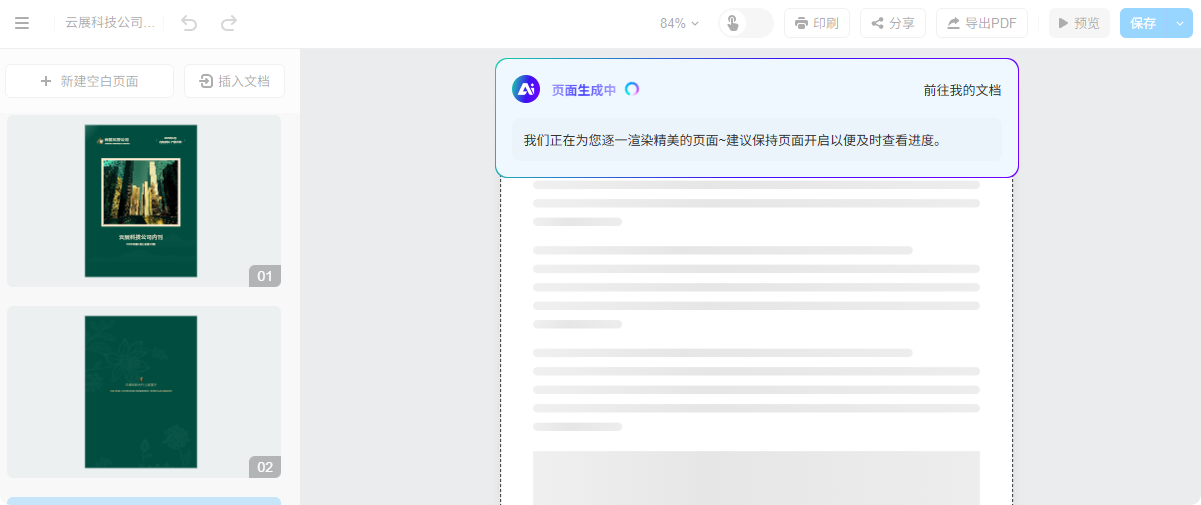Click the redo arrow icon

point(229,23)
